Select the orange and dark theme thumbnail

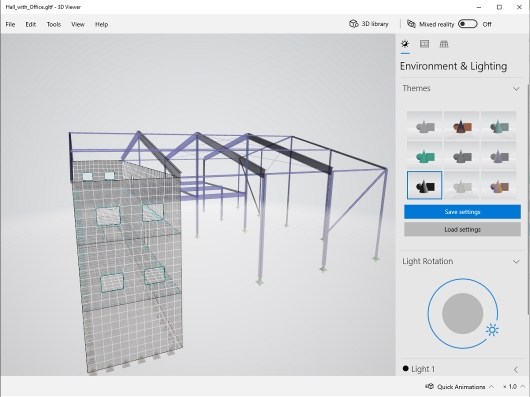[x=461, y=125]
